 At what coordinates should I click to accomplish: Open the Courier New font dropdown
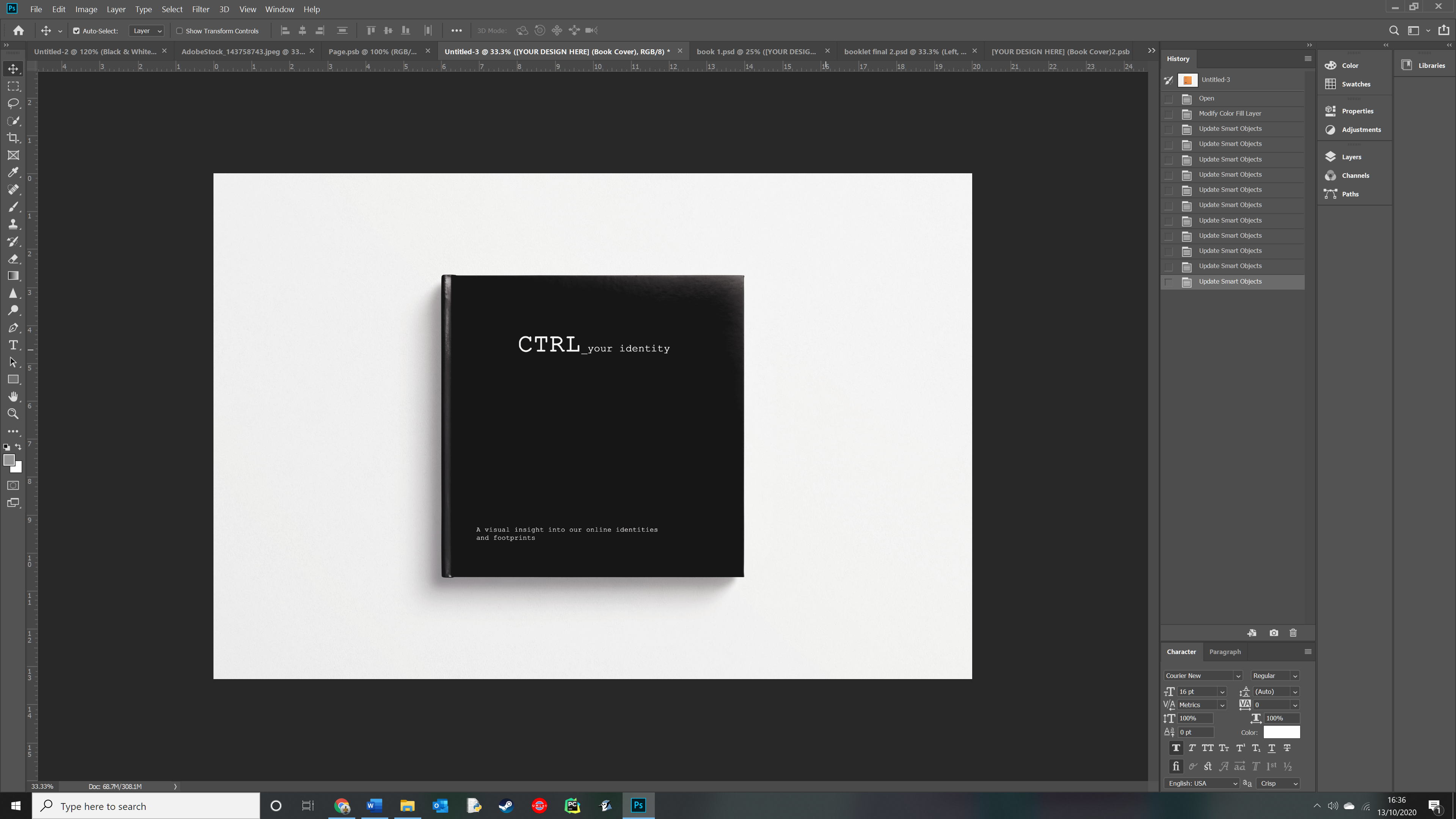point(1237,676)
